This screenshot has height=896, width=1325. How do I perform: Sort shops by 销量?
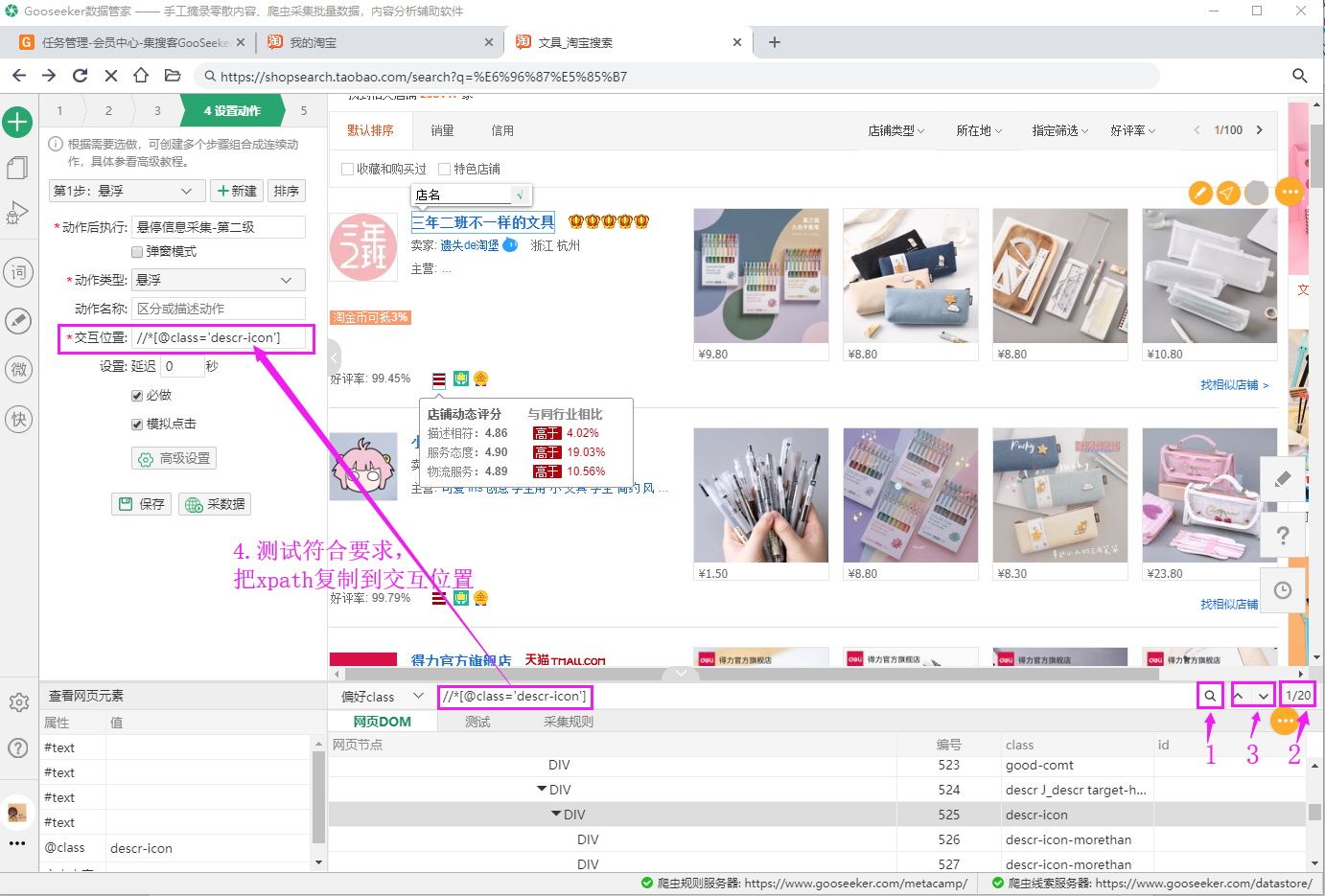tap(442, 130)
